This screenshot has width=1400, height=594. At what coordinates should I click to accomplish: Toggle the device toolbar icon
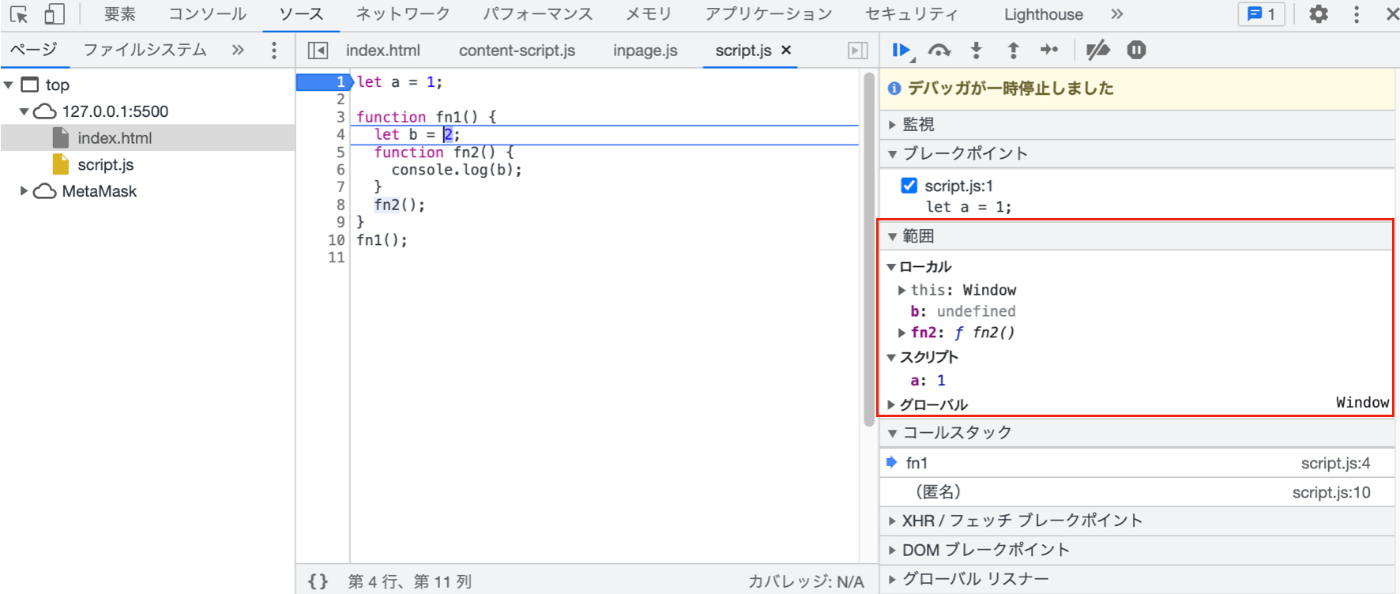[x=54, y=14]
